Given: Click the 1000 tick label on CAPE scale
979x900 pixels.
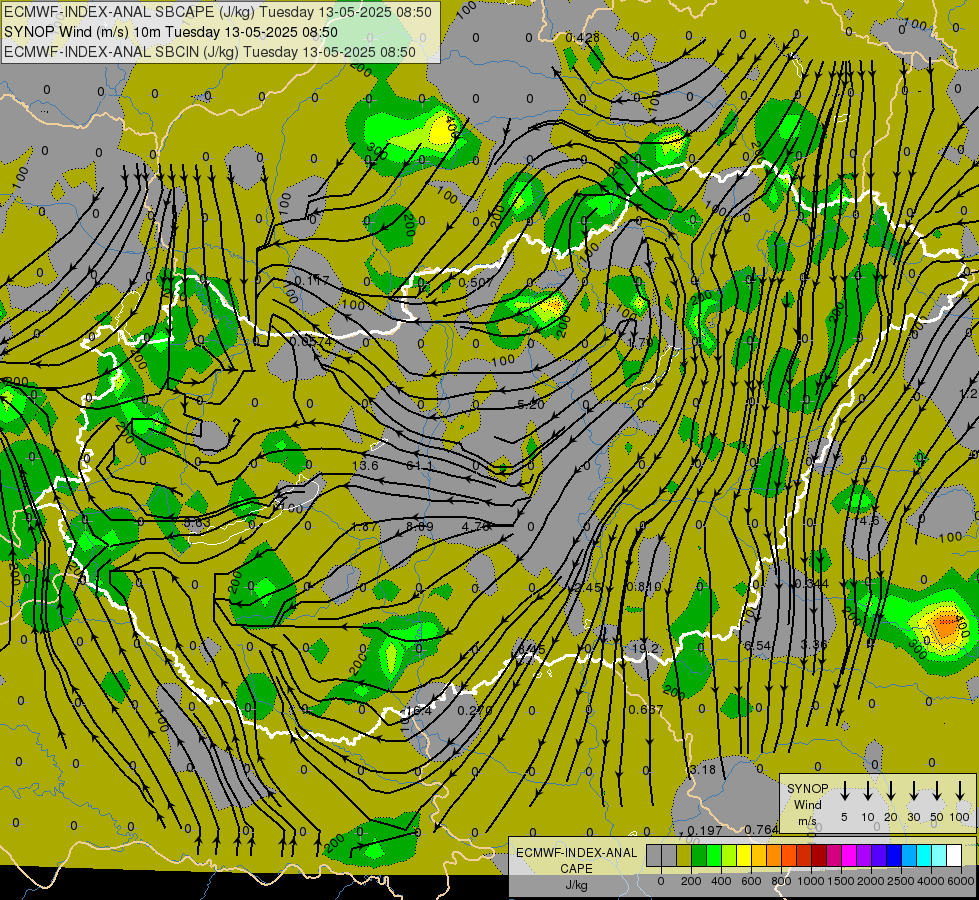Looking at the screenshot, I should [x=811, y=881].
